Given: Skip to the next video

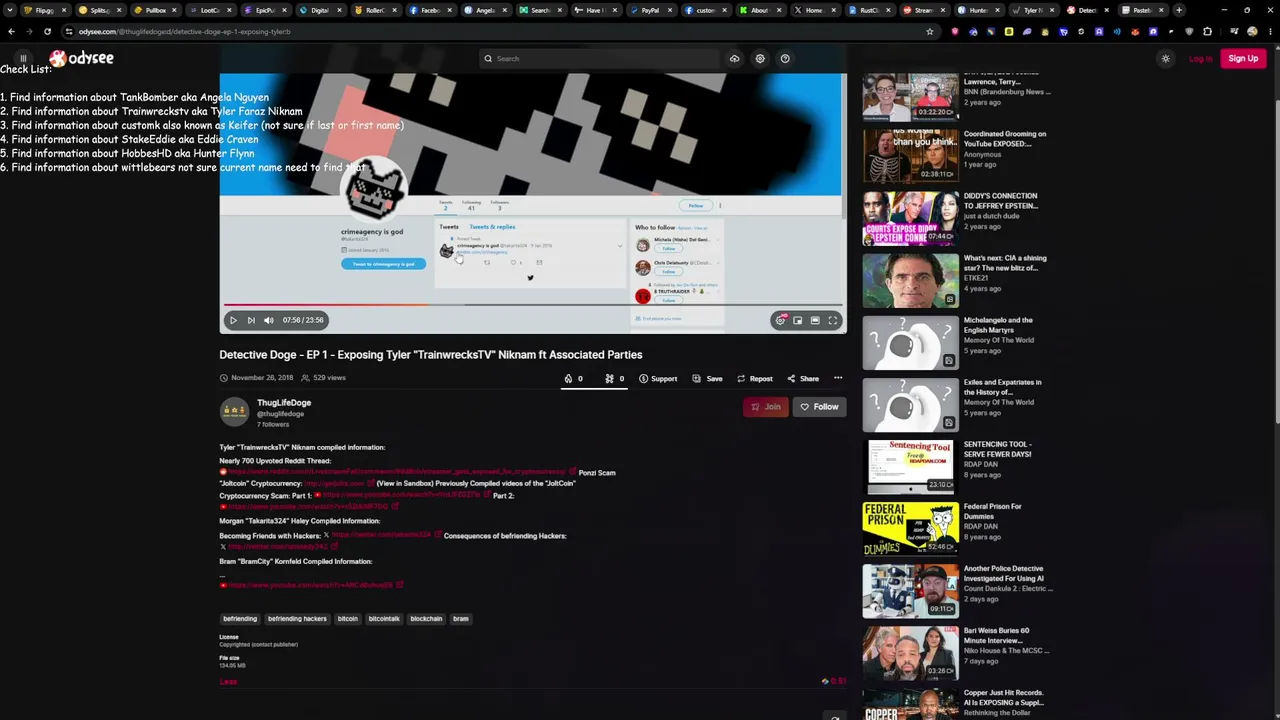Looking at the screenshot, I should pyautogui.click(x=251, y=320).
